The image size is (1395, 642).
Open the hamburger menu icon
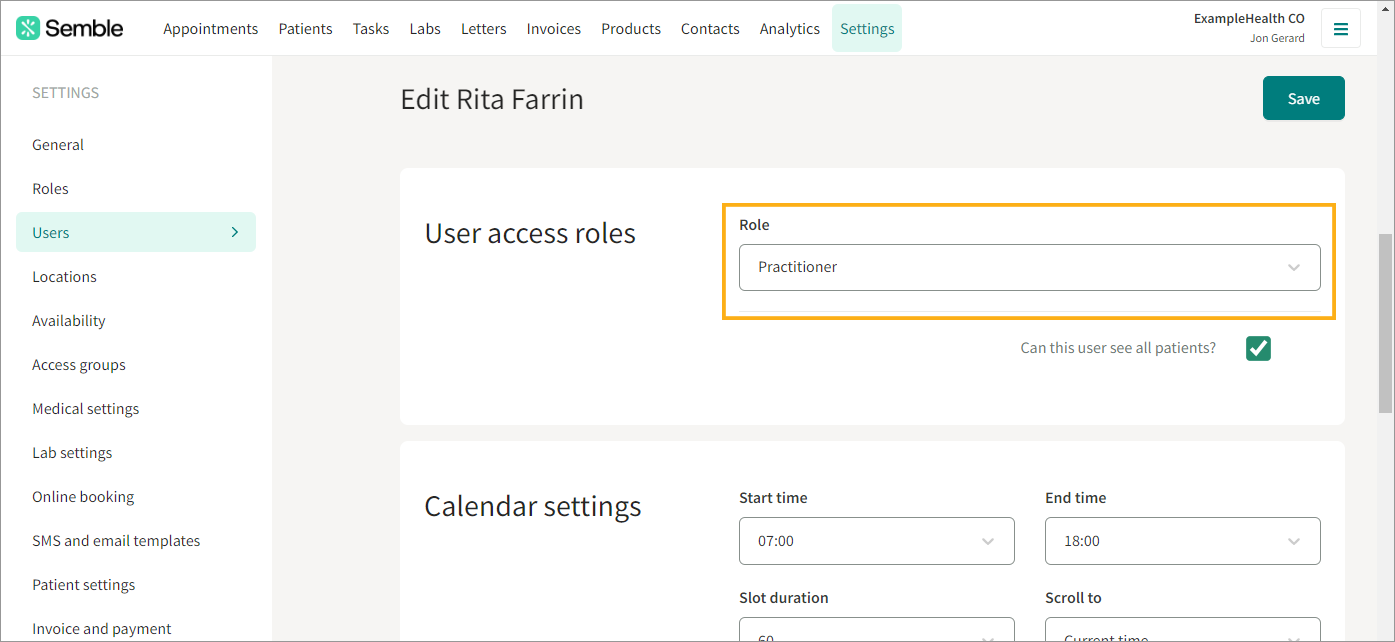pyautogui.click(x=1340, y=29)
